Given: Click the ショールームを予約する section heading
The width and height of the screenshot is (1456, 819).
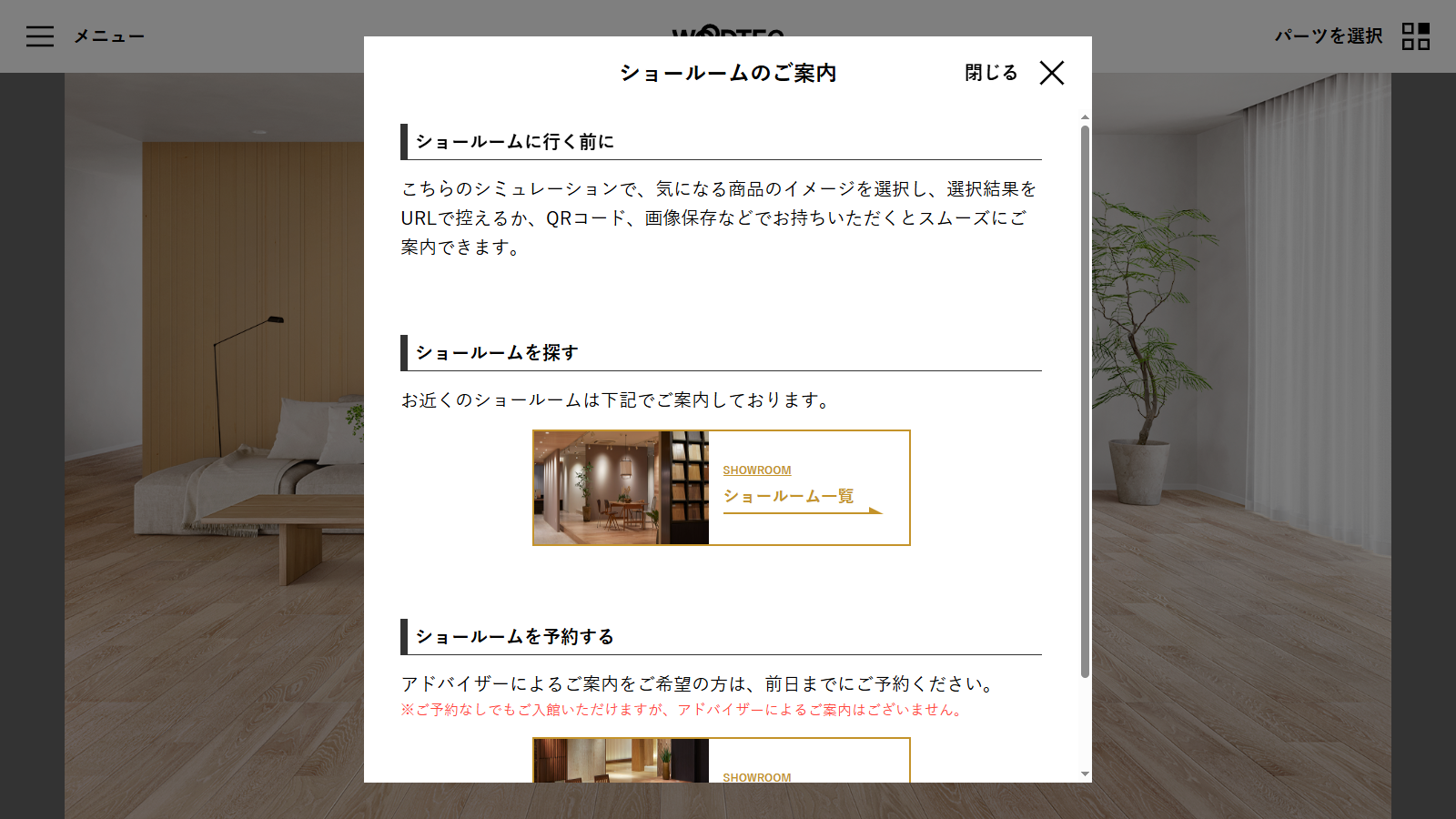Looking at the screenshot, I should click(515, 637).
